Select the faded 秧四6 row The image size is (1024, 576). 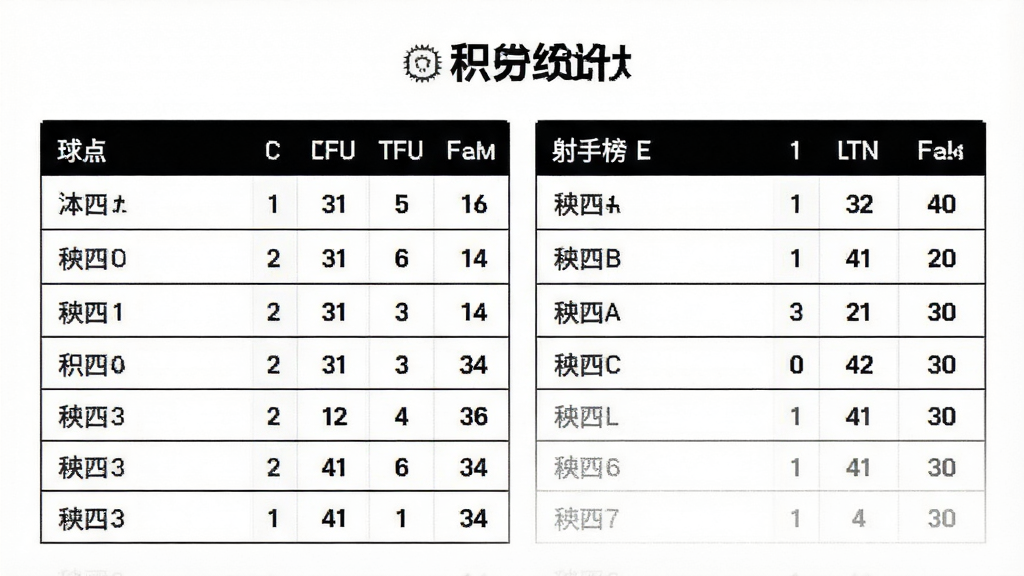tap(760, 466)
